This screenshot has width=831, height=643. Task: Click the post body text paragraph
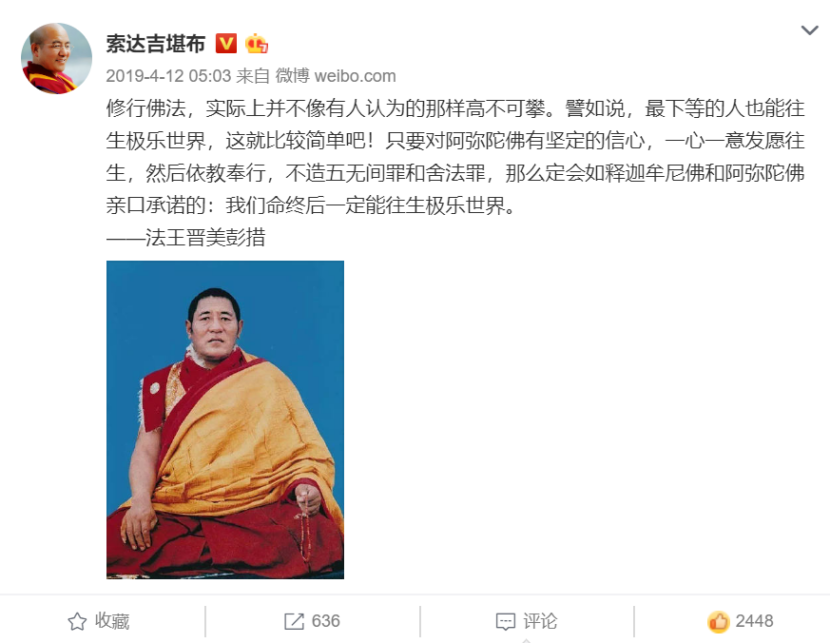[455, 156]
